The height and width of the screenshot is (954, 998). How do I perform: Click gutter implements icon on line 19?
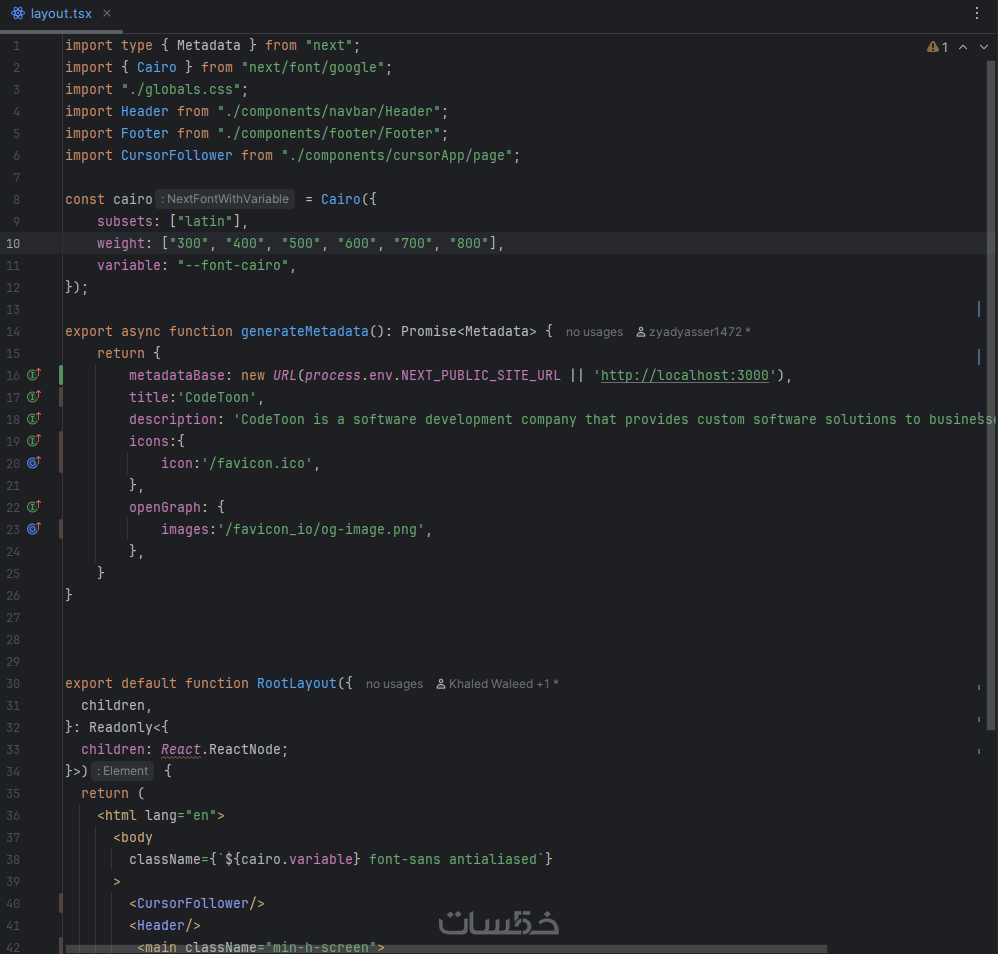[x=34, y=440]
